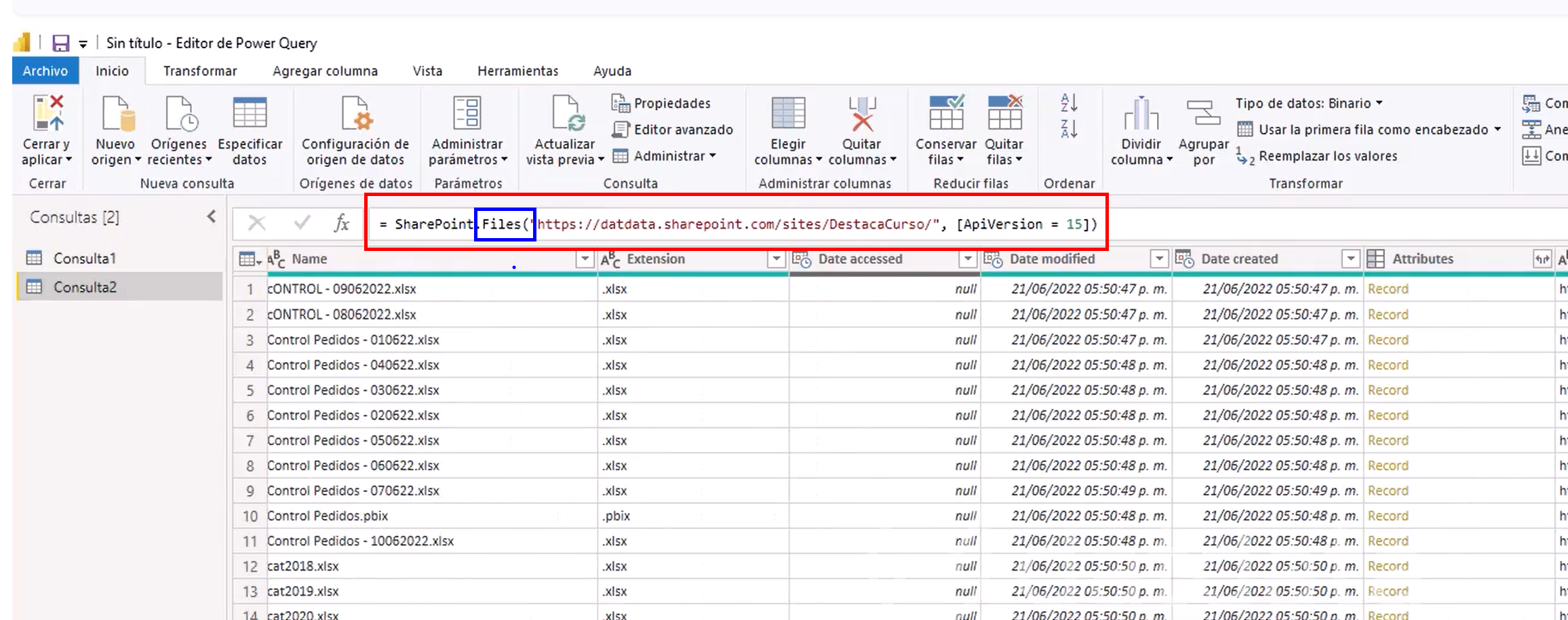The height and width of the screenshot is (620, 1568).
Task: Open the Date modified column filter dropdown
Action: pos(1159,259)
